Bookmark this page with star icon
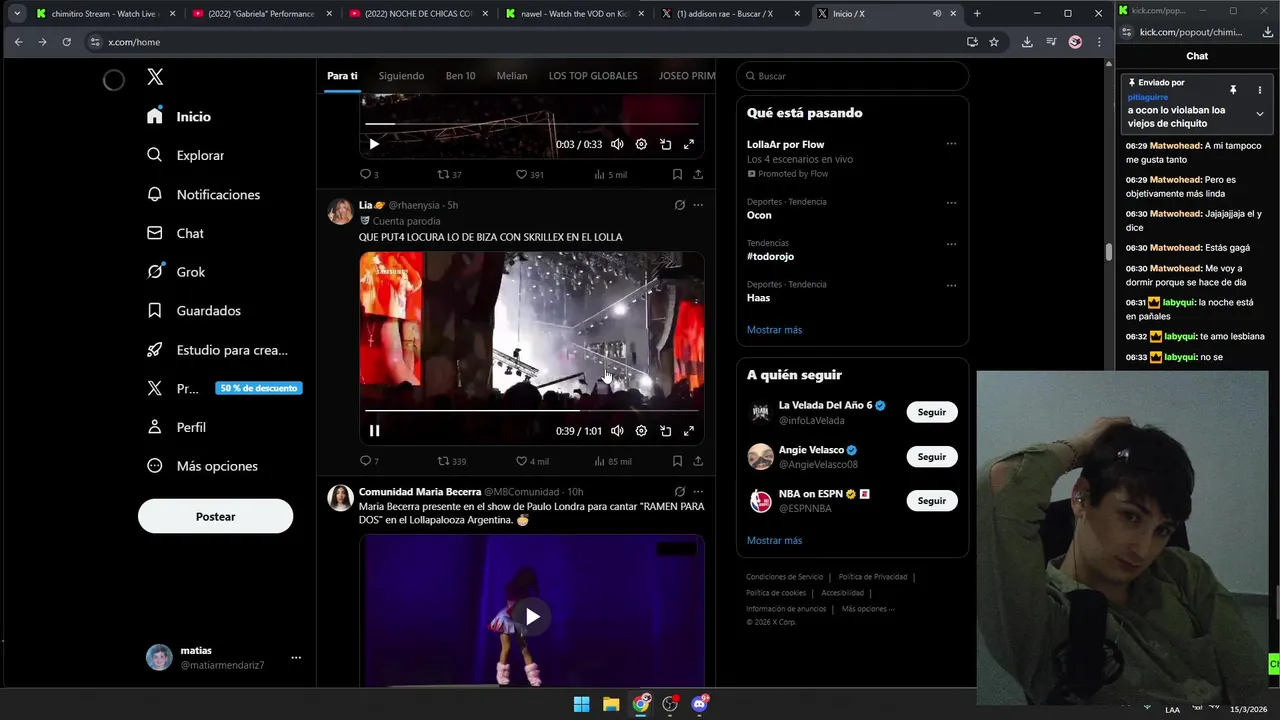The width and height of the screenshot is (1280, 720). click(994, 42)
